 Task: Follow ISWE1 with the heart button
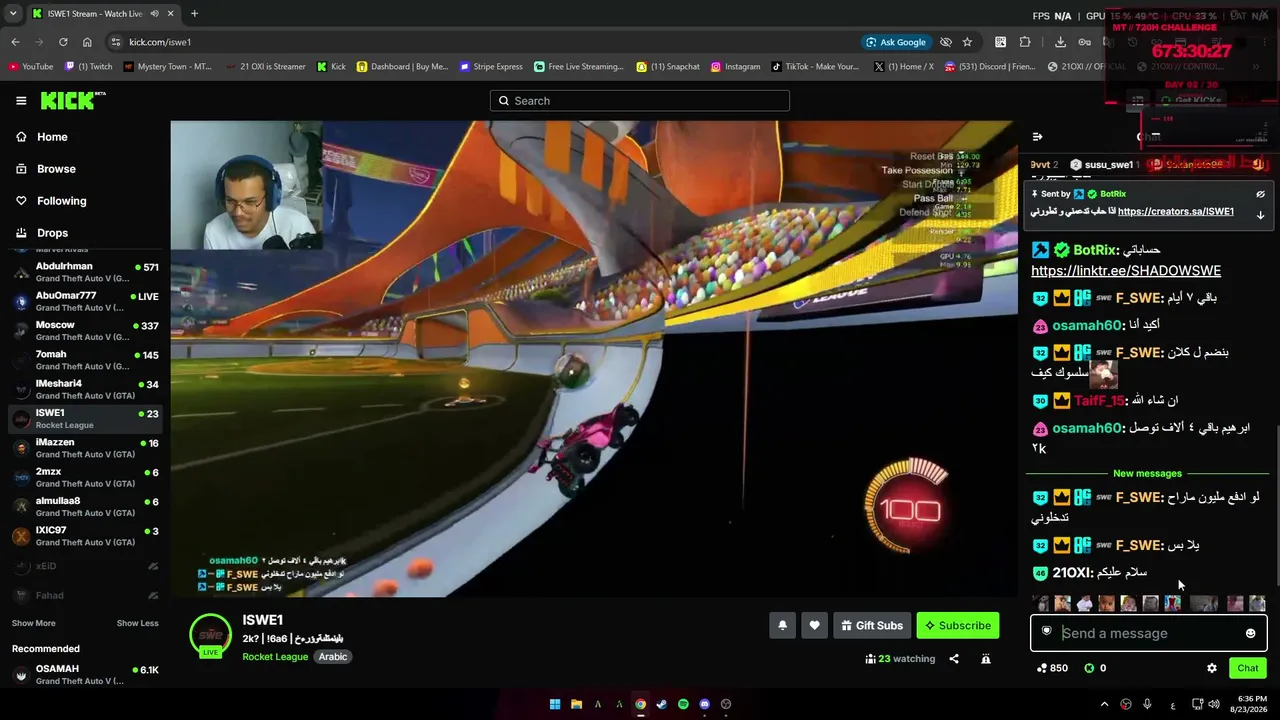click(814, 625)
